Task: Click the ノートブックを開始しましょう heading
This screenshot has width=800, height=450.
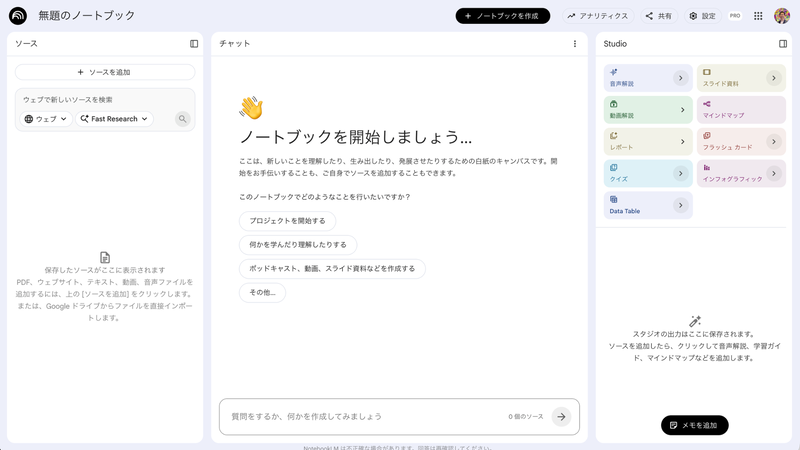Action: [x=356, y=137]
